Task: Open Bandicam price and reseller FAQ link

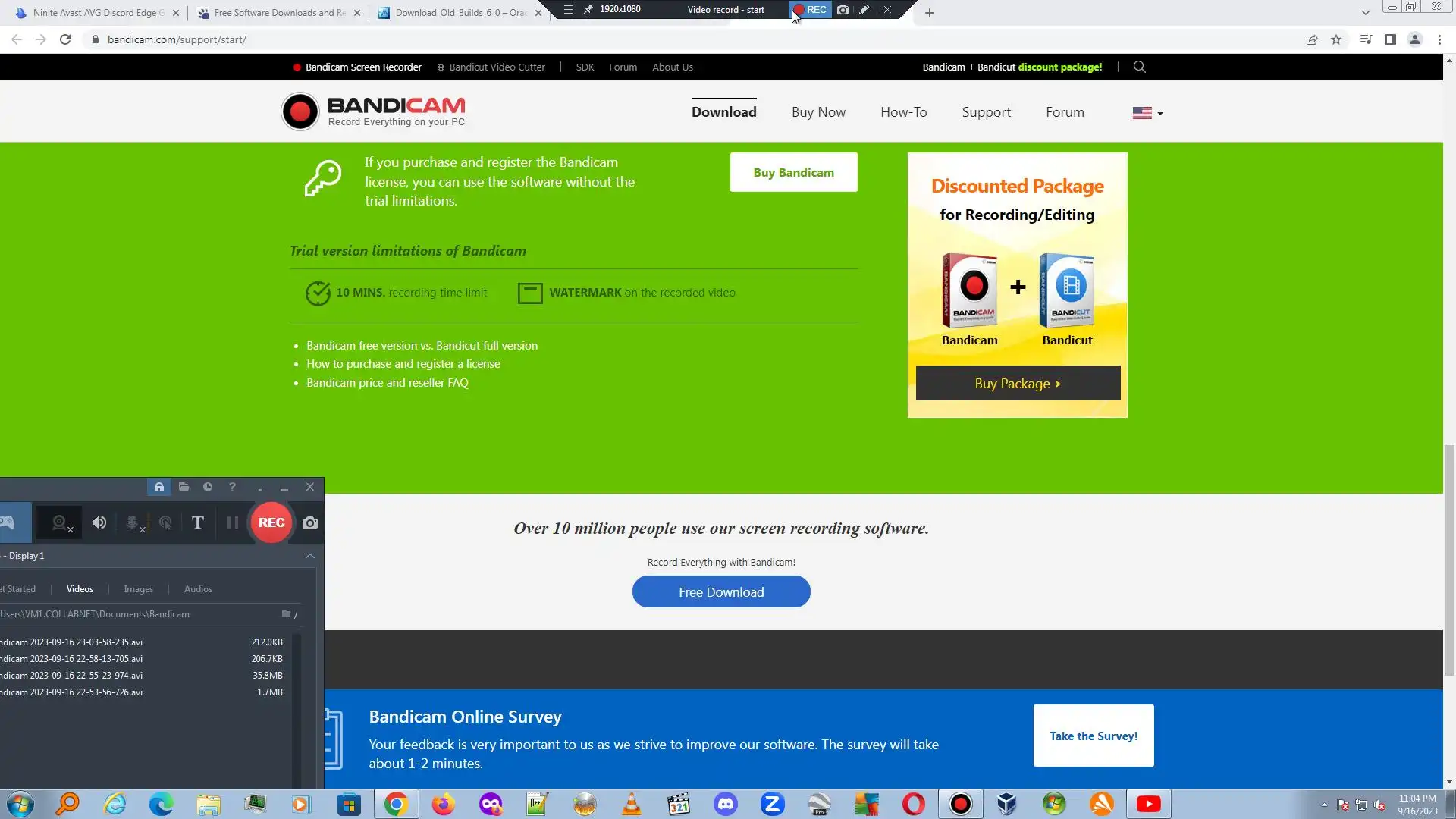Action: tap(388, 383)
